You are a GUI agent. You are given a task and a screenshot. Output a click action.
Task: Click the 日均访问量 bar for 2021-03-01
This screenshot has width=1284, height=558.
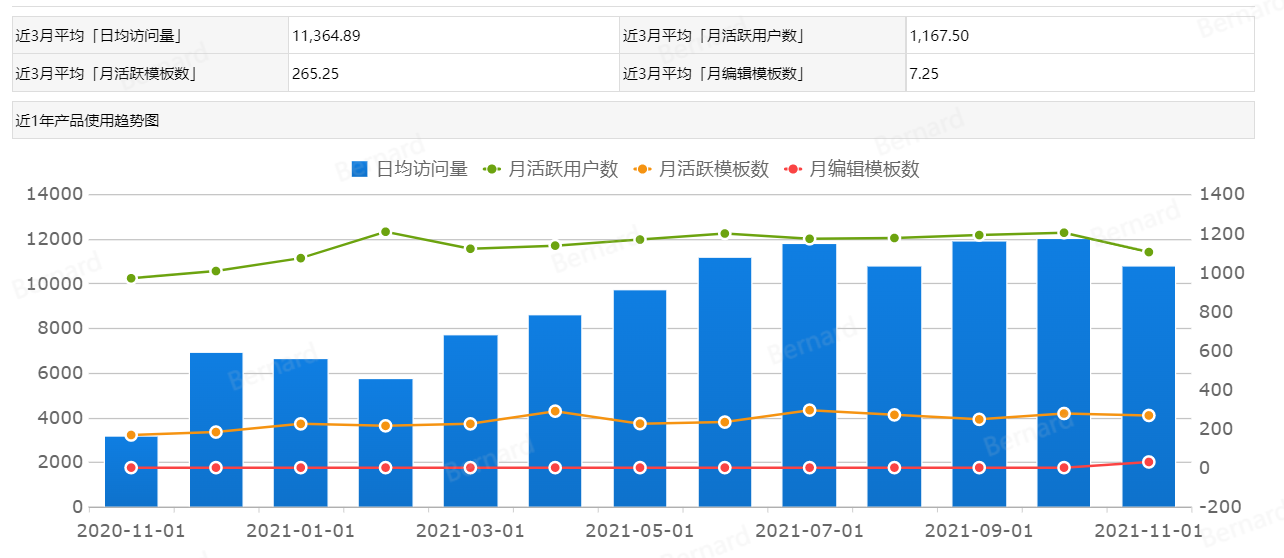point(470,421)
